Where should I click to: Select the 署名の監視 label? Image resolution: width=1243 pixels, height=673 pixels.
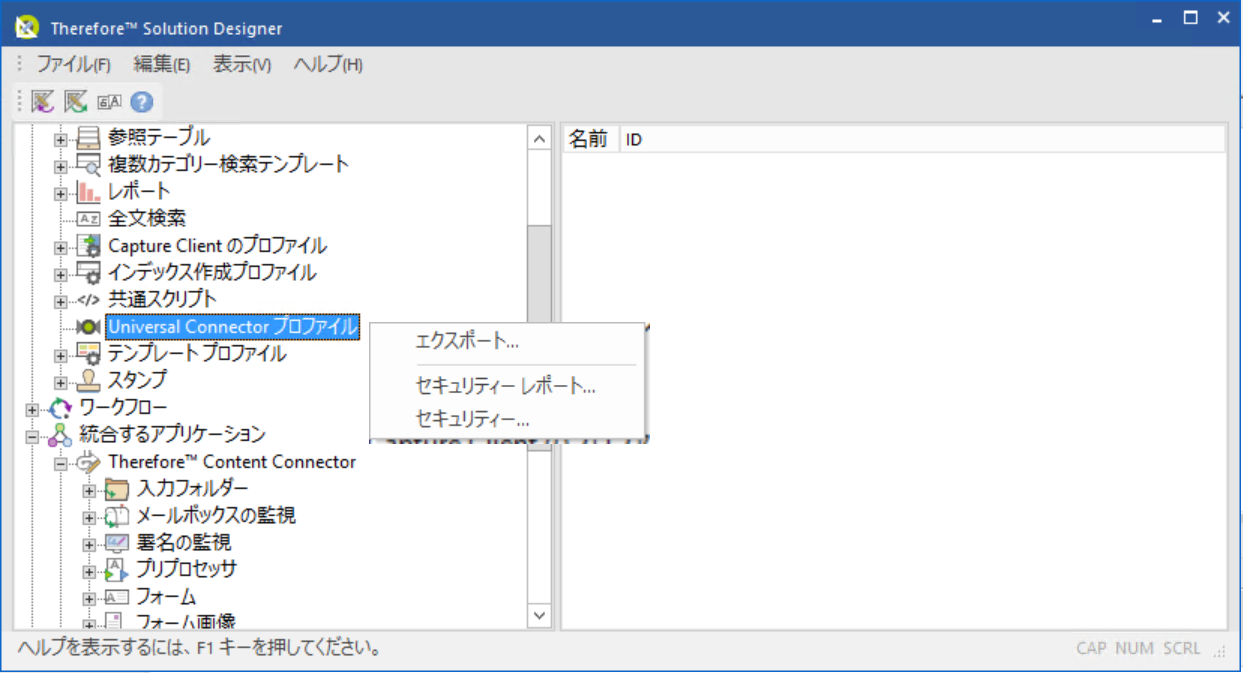click(x=183, y=542)
